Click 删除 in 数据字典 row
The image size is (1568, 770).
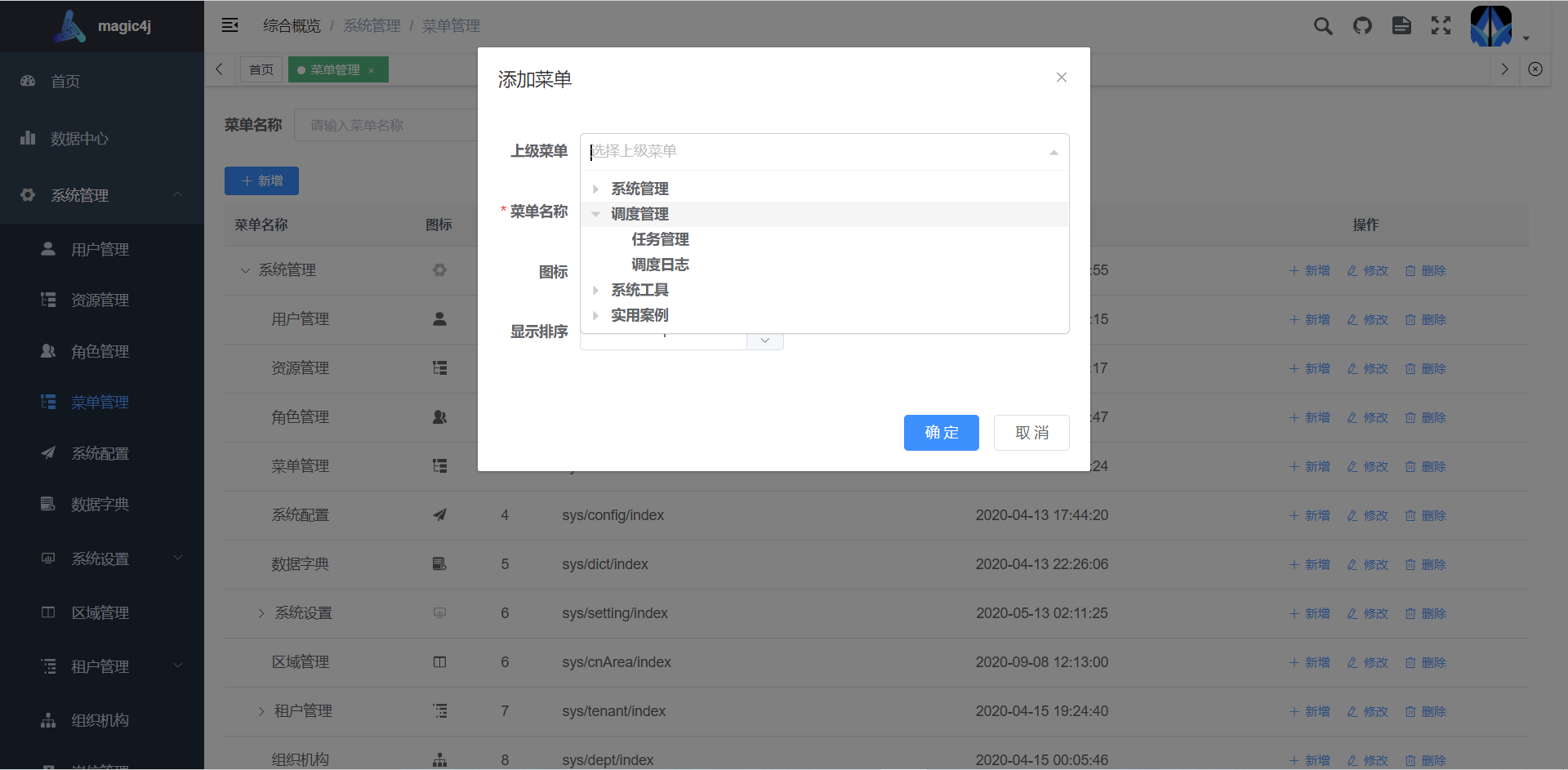pyautogui.click(x=1426, y=564)
